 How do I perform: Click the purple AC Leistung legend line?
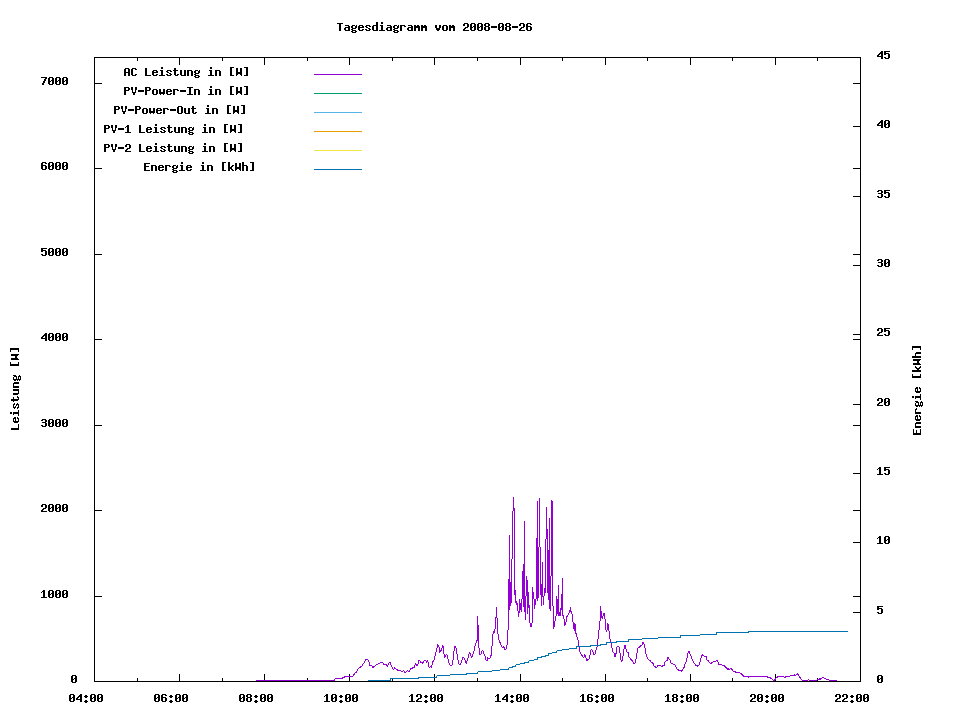point(337,74)
